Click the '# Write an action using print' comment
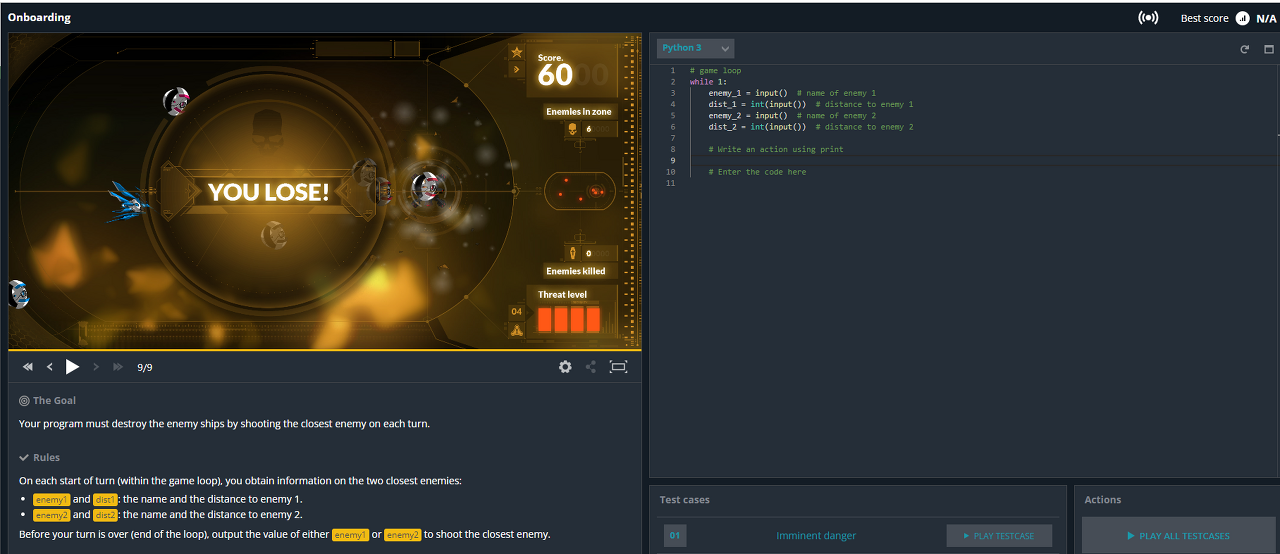 tap(776, 149)
